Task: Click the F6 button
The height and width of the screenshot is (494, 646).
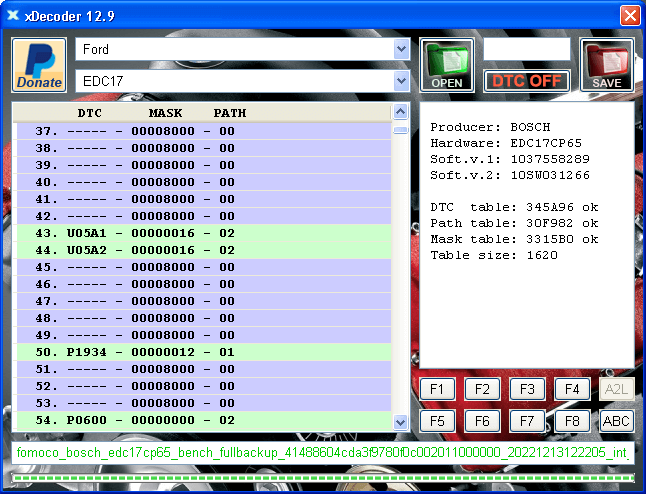Action: [x=482, y=421]
